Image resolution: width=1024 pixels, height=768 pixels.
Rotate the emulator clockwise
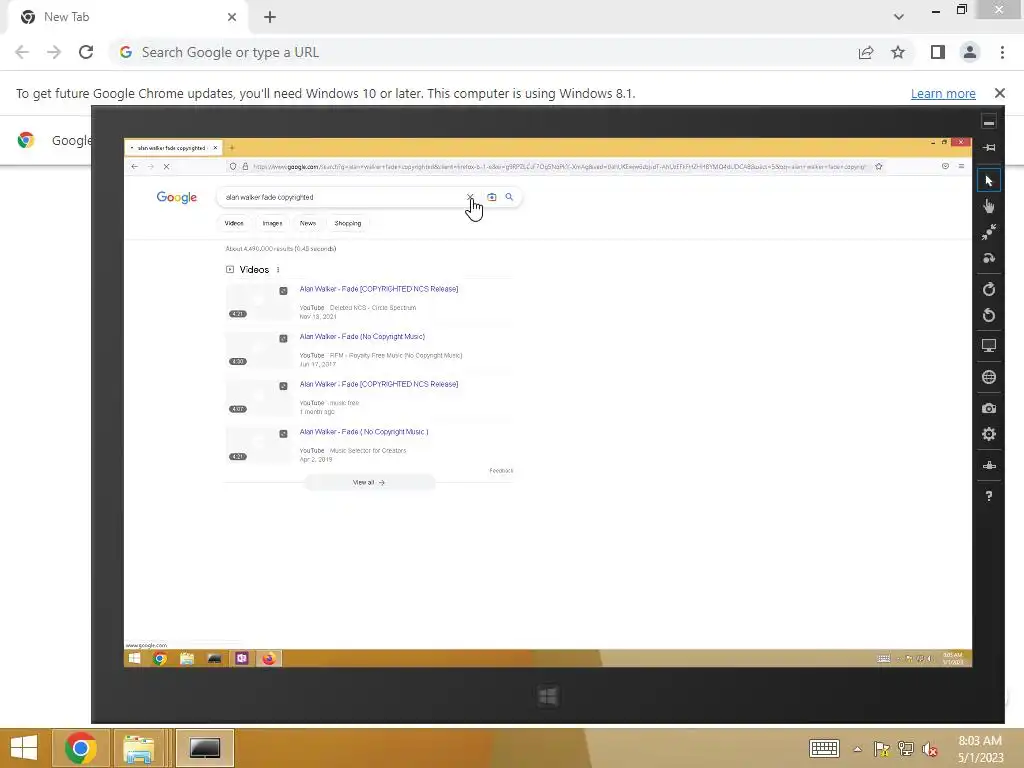(989, 289)
